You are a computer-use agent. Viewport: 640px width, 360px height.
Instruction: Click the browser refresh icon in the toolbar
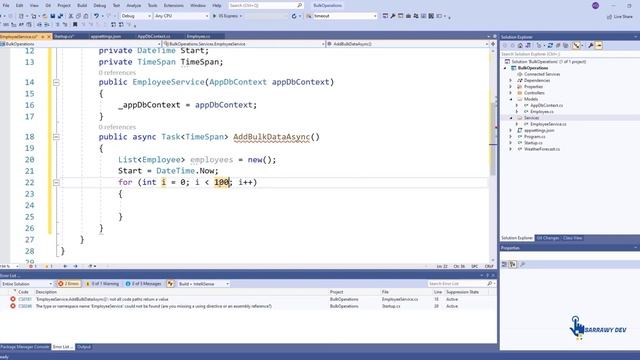294,16
